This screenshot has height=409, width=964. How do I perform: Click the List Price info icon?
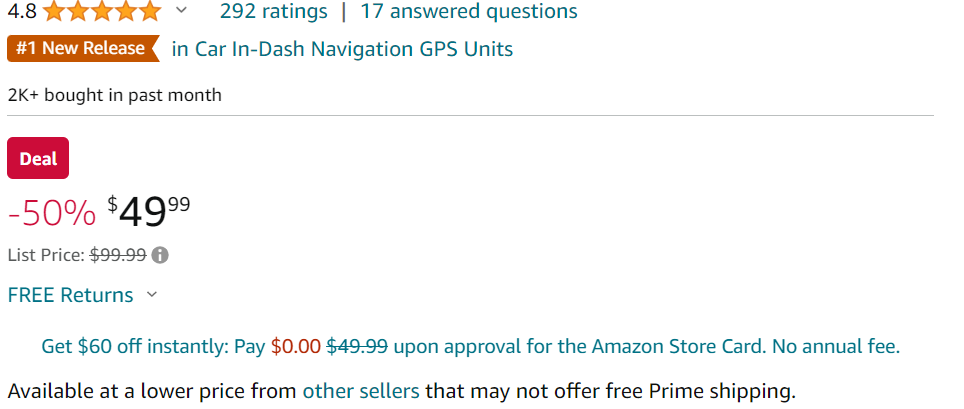(x=160, y=255)
